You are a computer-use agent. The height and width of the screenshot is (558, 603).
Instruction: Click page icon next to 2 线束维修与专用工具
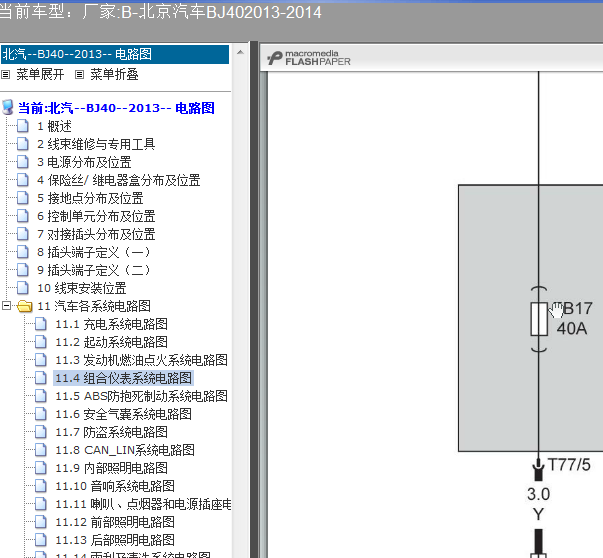[23, 144]
